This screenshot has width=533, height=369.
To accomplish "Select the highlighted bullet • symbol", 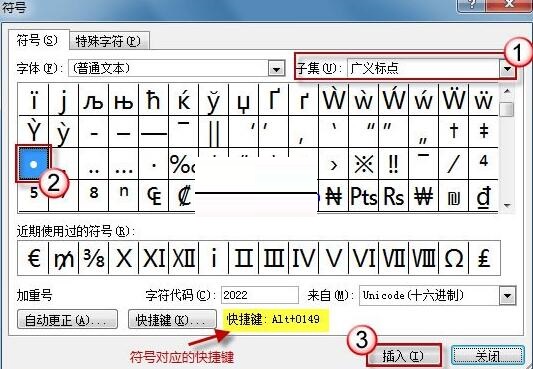I will tap(33, 164).
